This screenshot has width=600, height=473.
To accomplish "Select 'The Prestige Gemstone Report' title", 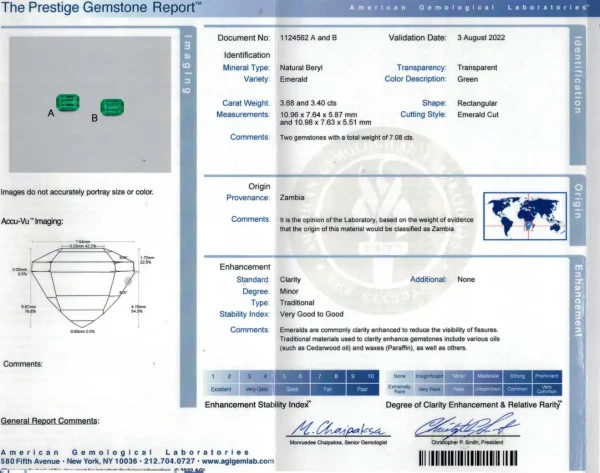I will (101, 7).
